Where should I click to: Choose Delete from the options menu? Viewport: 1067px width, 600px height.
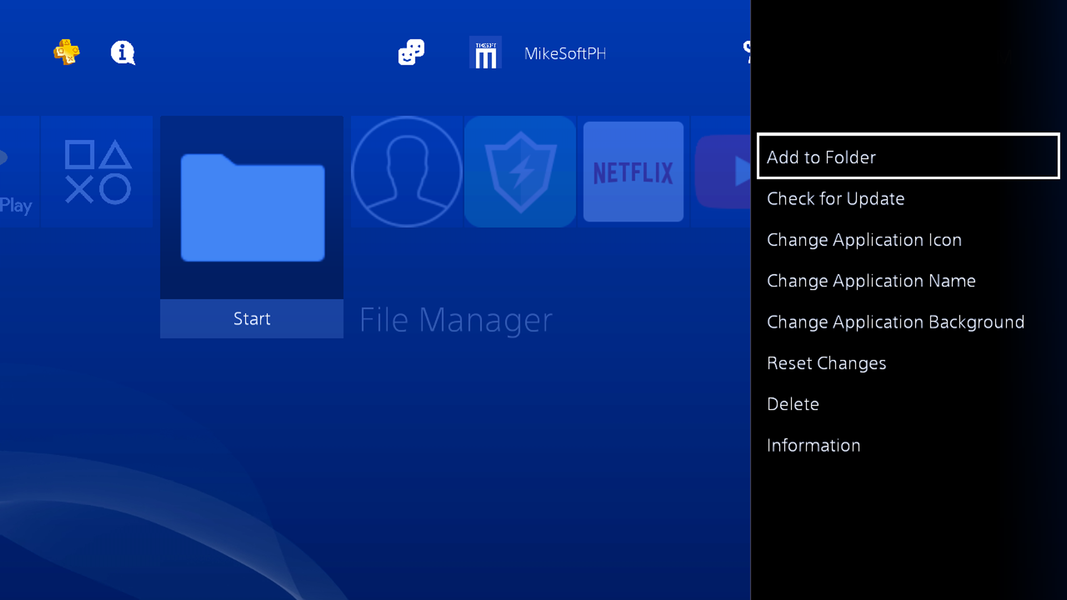pyautogui.click(x=793, y=403)
